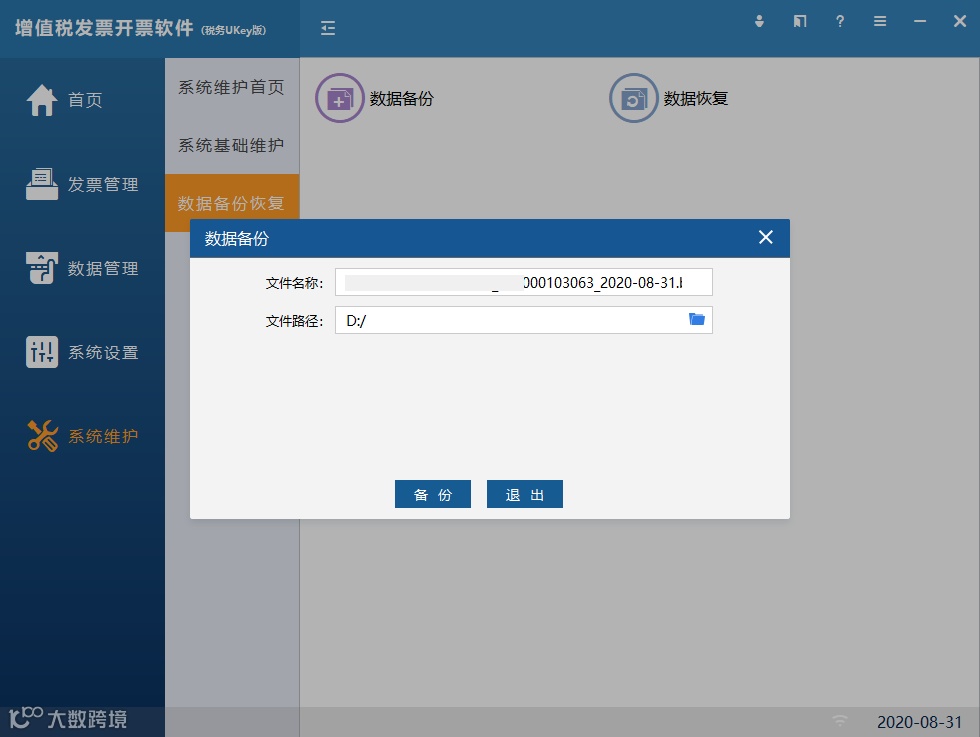Click the 数据备份 circular icon

339,98
